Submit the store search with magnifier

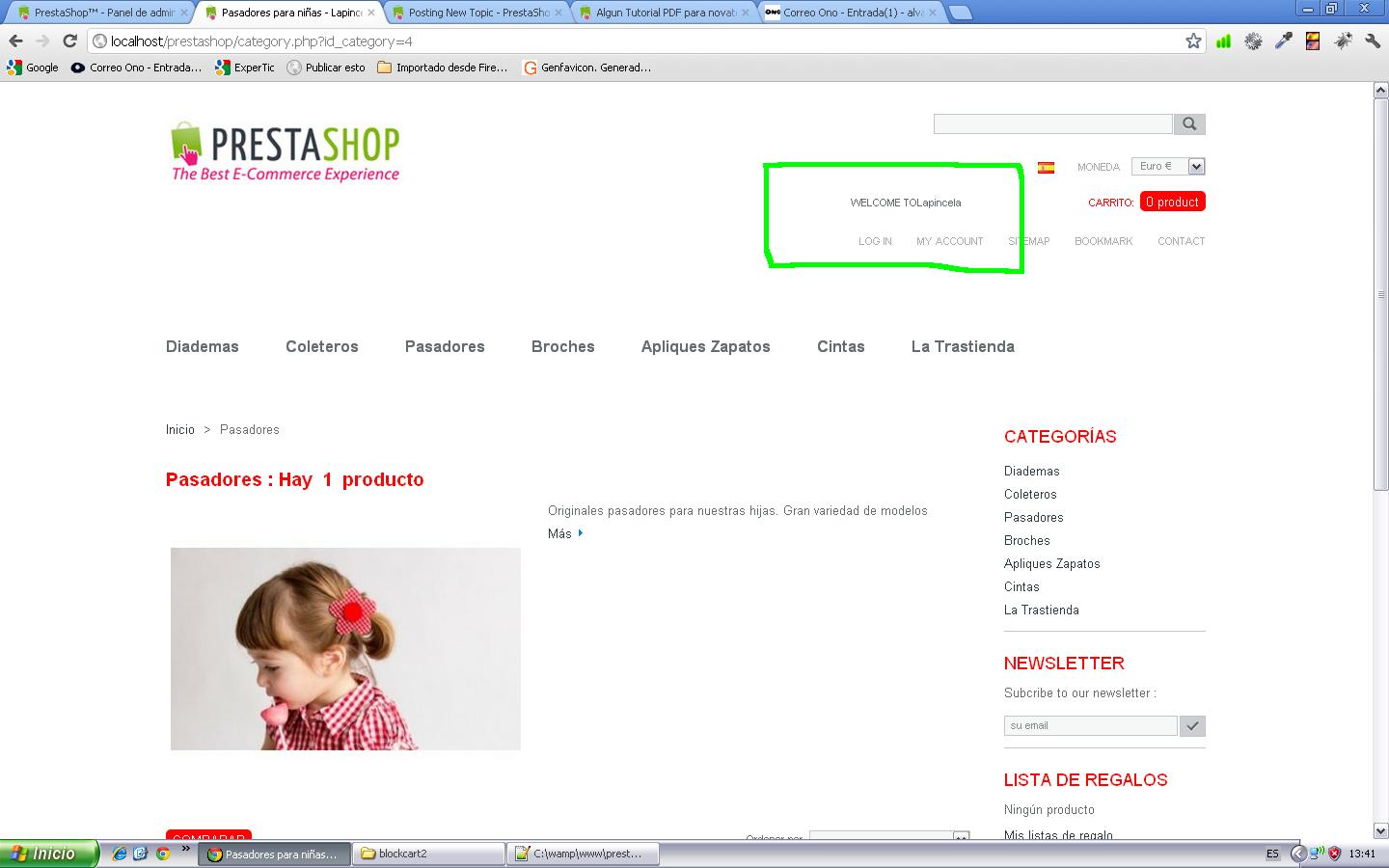(x=1189, y=123)
